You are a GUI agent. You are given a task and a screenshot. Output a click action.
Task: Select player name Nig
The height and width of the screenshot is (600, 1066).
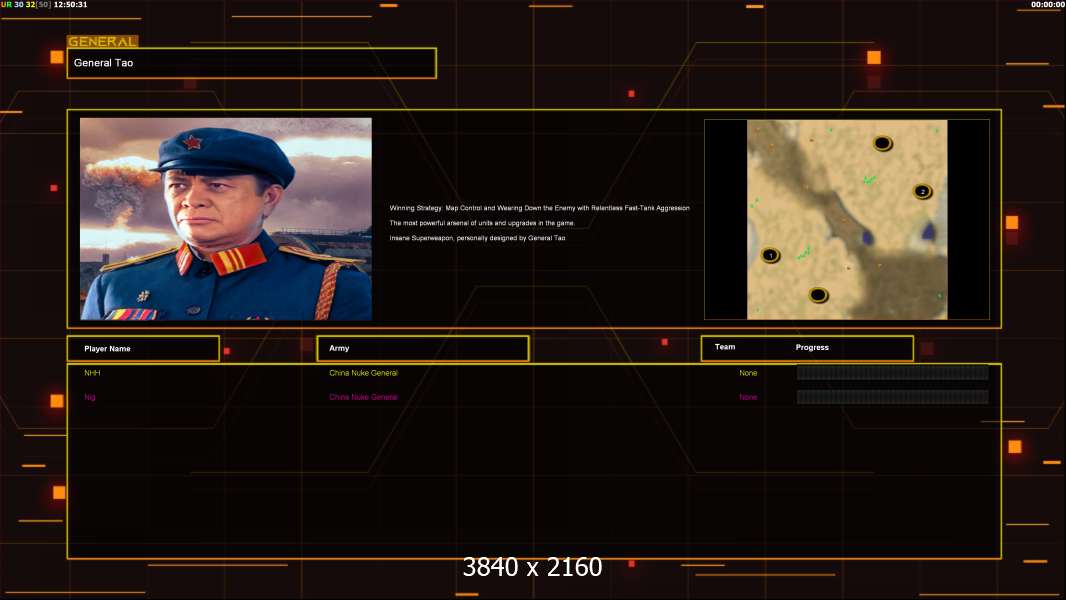tap(90, 398)
